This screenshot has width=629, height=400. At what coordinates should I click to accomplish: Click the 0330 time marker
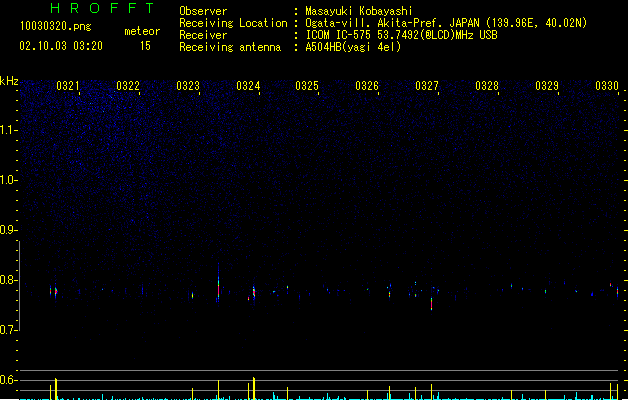tap(607, 86)
